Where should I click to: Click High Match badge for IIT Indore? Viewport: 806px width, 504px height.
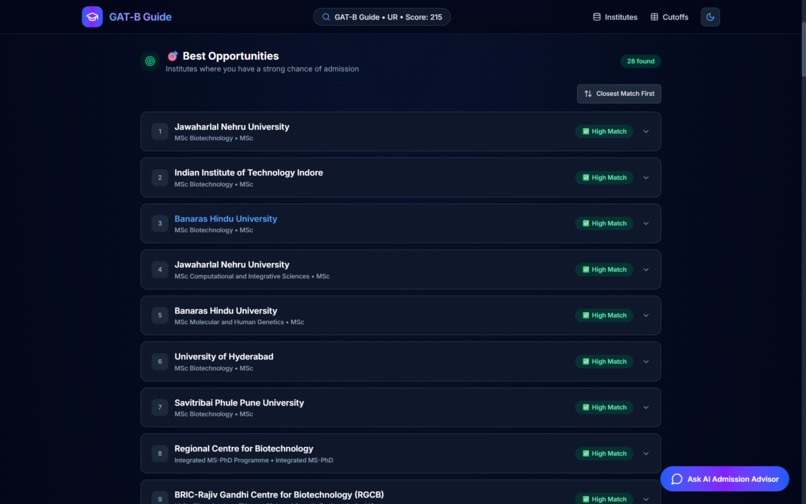(x=604, y=177)
